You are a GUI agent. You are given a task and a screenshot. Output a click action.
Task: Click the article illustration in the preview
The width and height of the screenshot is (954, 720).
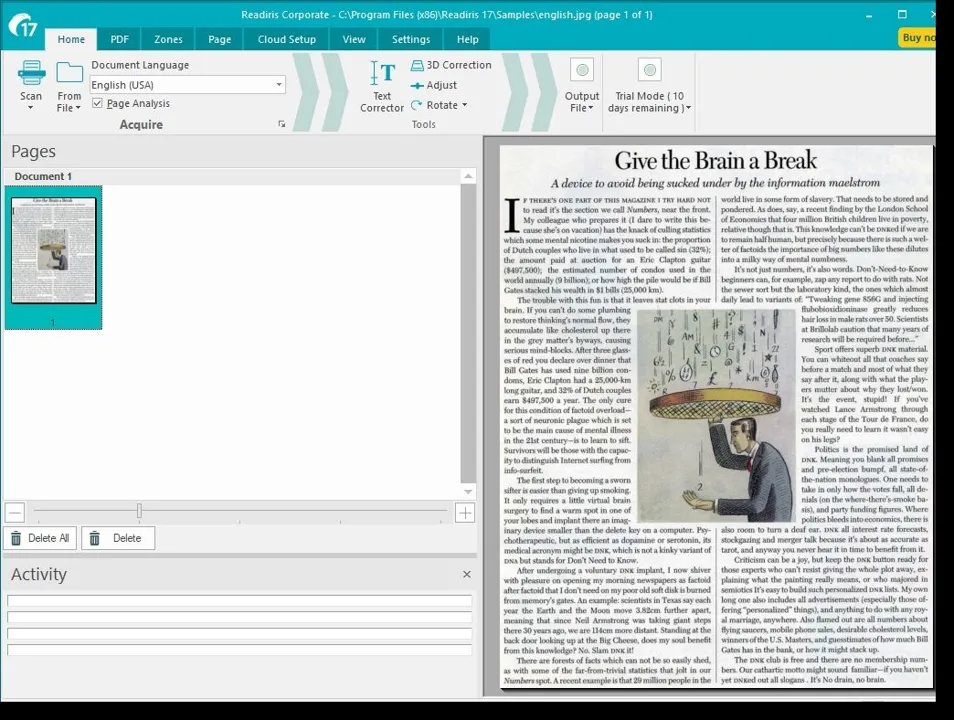pyautogui.click(x=716, y=416)
